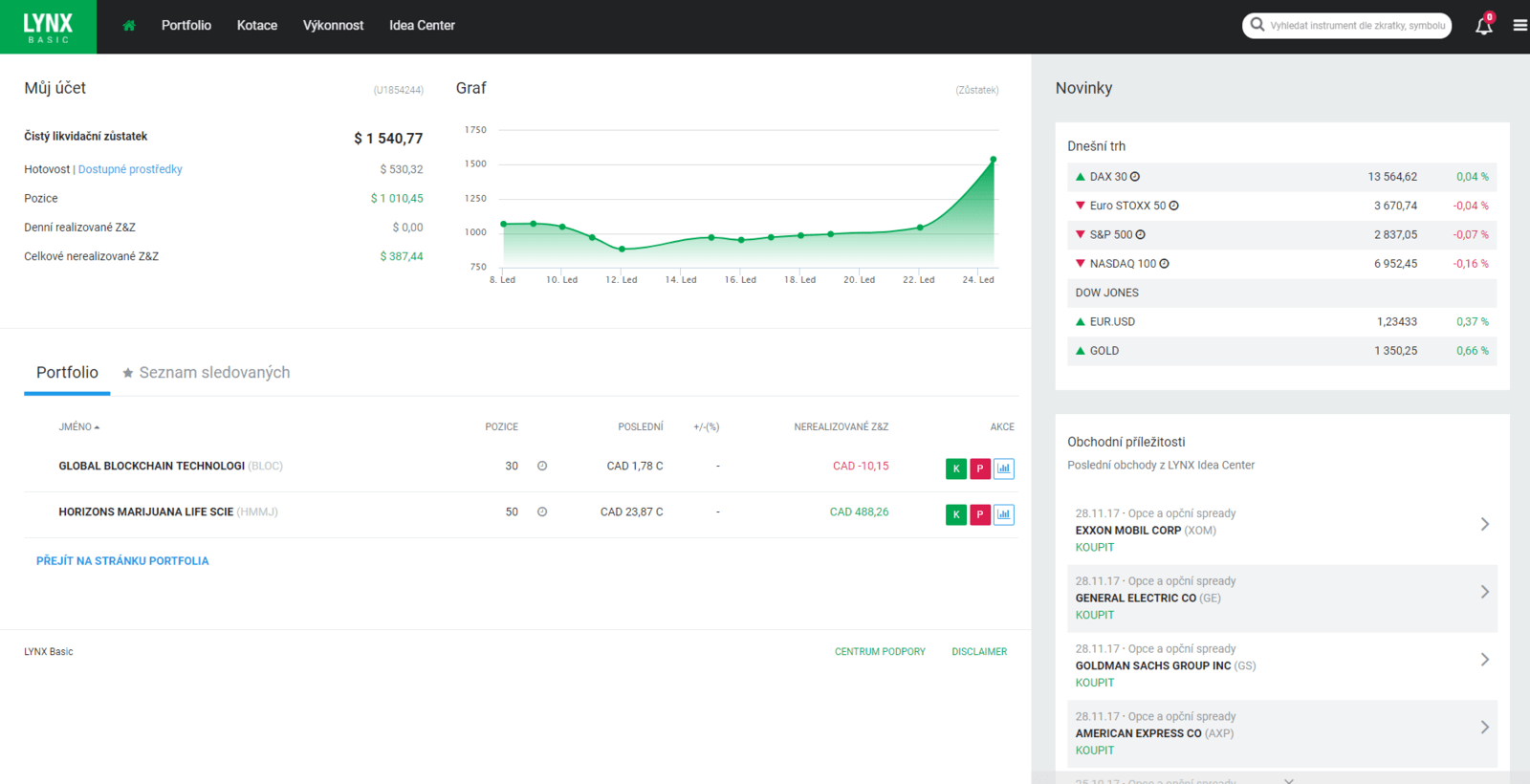Open American Express Co trade idea chevron
The width and height of the screenshot is (1530, 784).
1485,728
